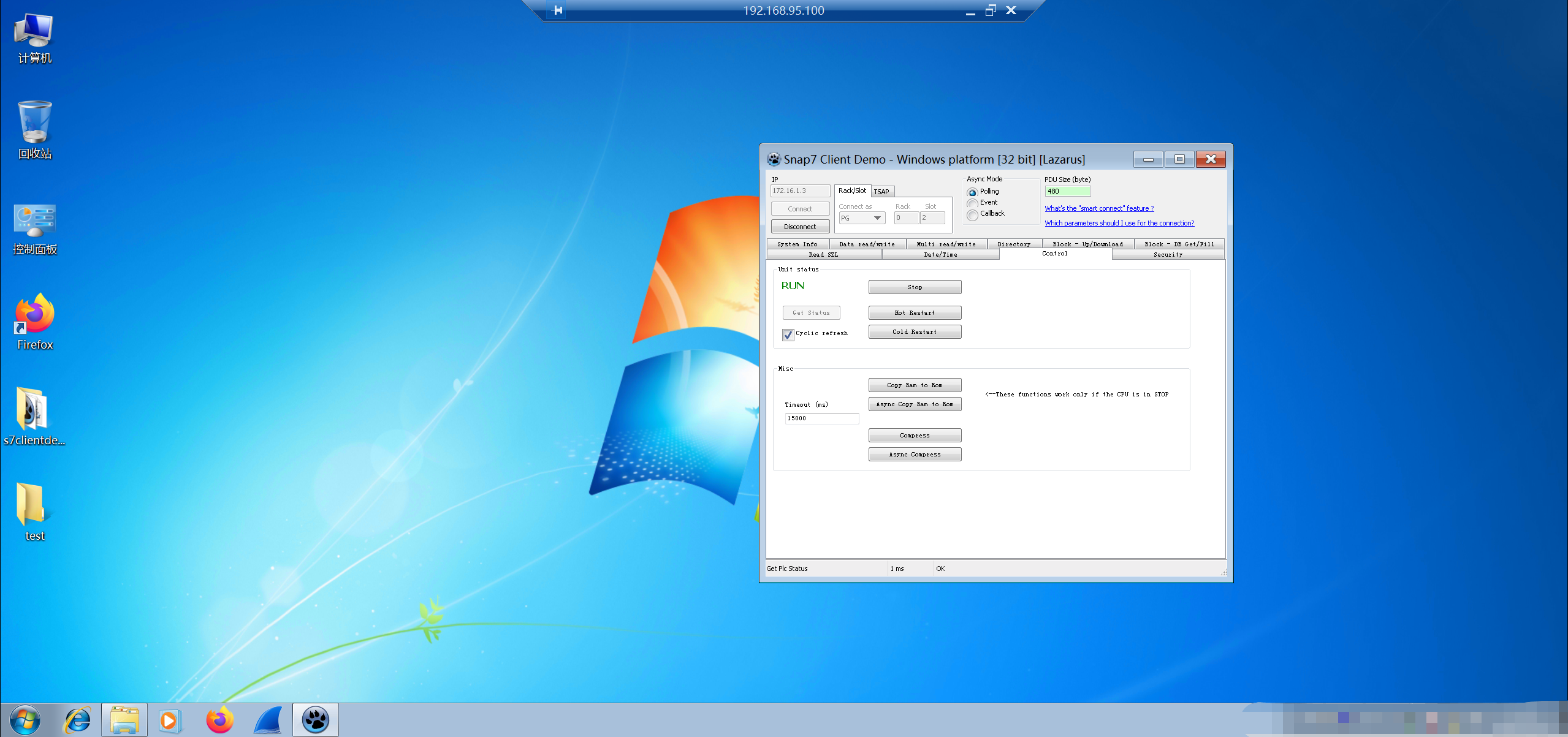This screenshot has height=737, width=1568.
Task: Toggle the Cyclic refresh checkbox
Action: [788, 334]
